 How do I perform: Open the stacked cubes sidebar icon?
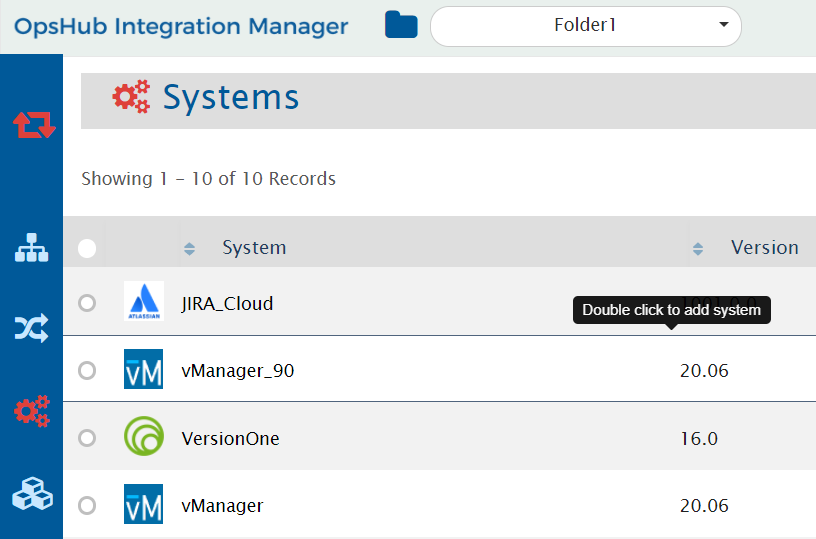point(31,494)
